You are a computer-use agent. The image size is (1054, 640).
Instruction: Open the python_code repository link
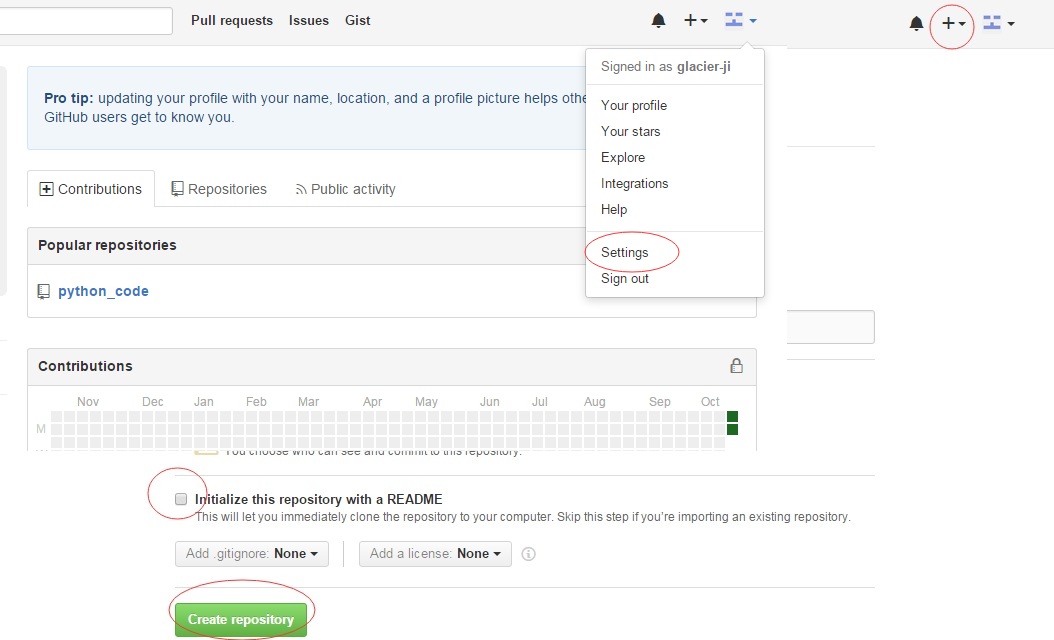tap(103, 291)
